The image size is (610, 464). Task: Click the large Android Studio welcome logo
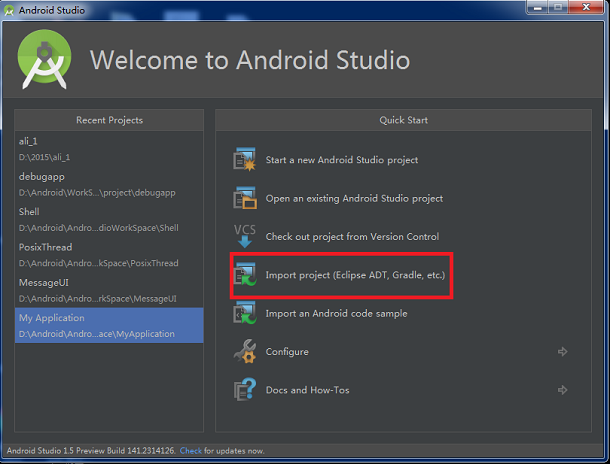click(x=44, y=59)
